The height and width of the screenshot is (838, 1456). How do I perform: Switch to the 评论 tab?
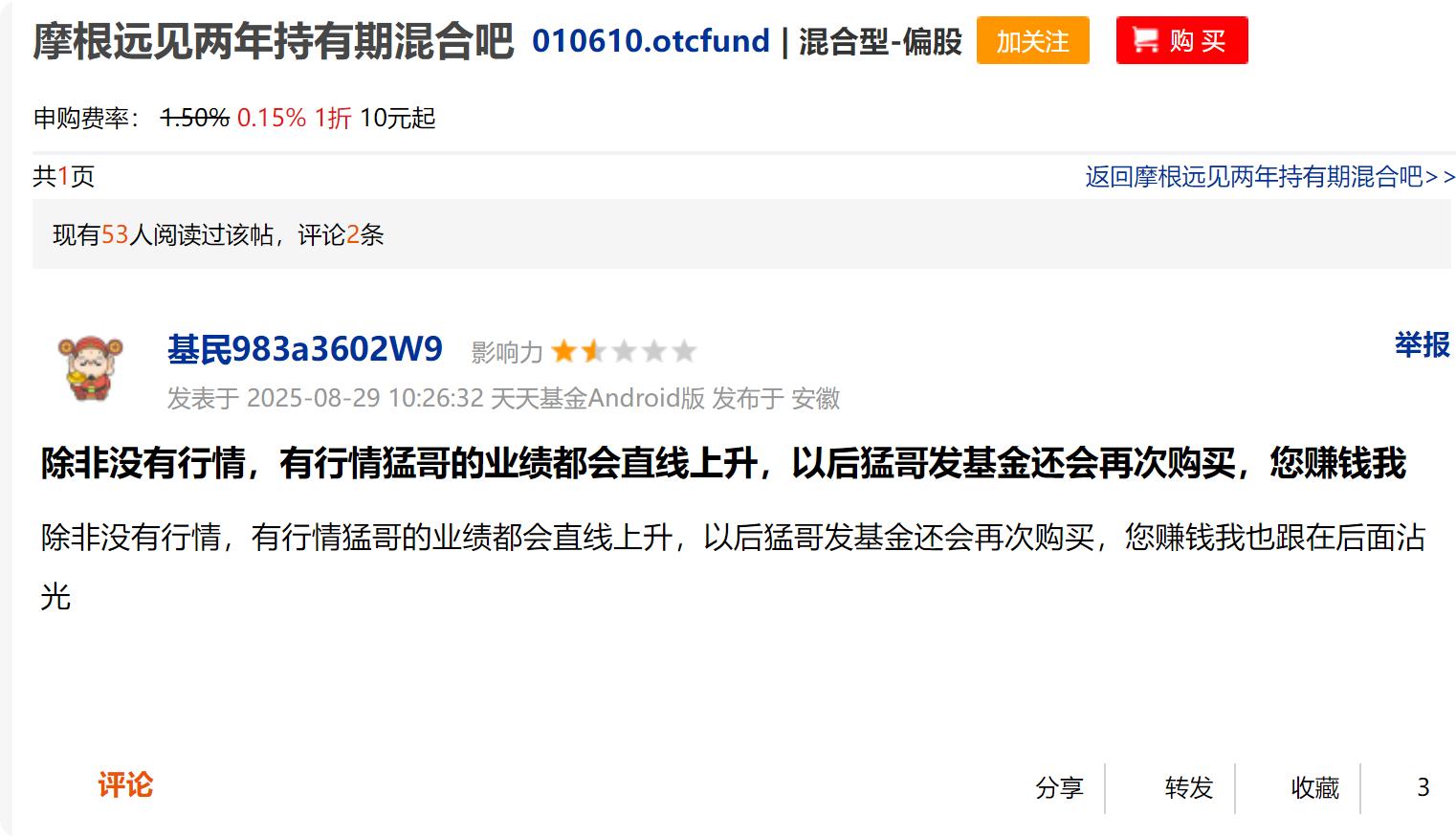[125, 785]
